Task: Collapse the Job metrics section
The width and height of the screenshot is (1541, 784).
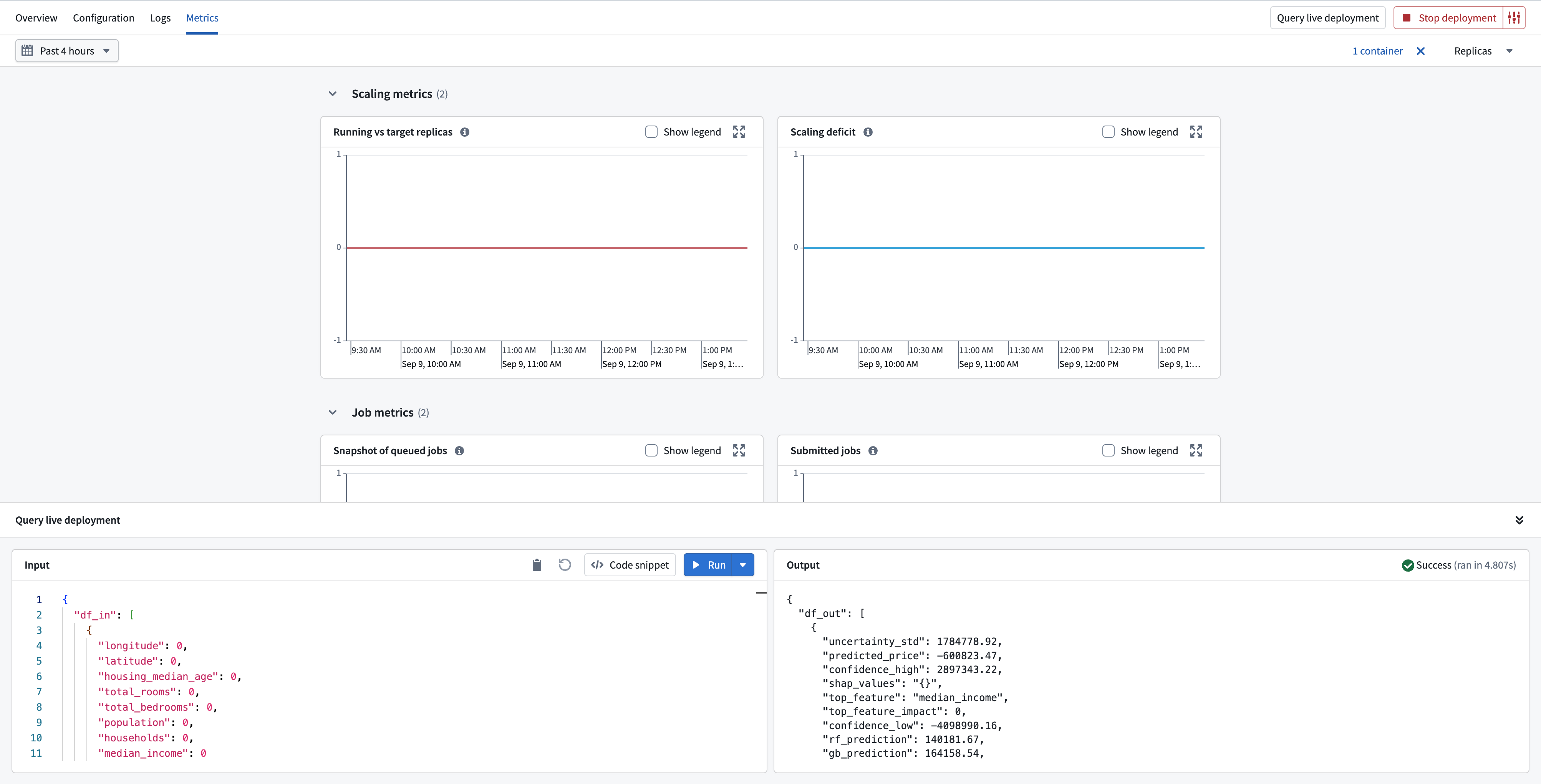Action: point(333,413)
